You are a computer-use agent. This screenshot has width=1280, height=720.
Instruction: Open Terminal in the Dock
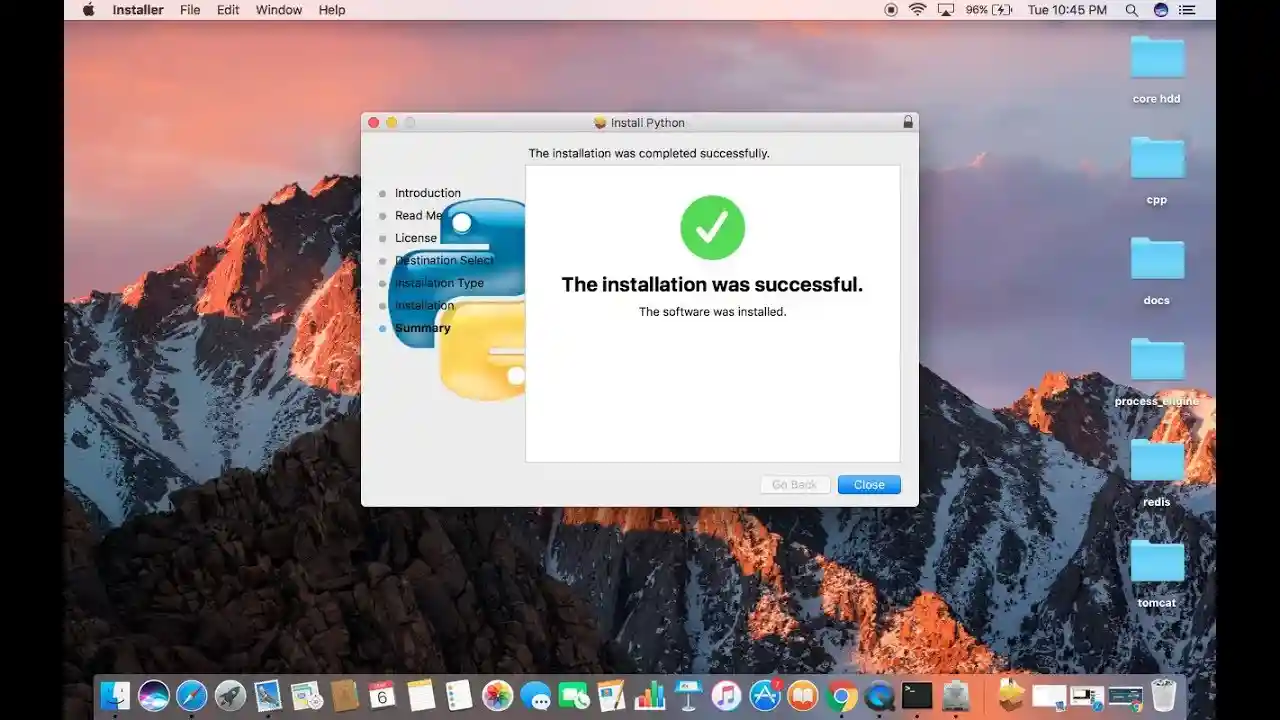click(x=917, y=695)
